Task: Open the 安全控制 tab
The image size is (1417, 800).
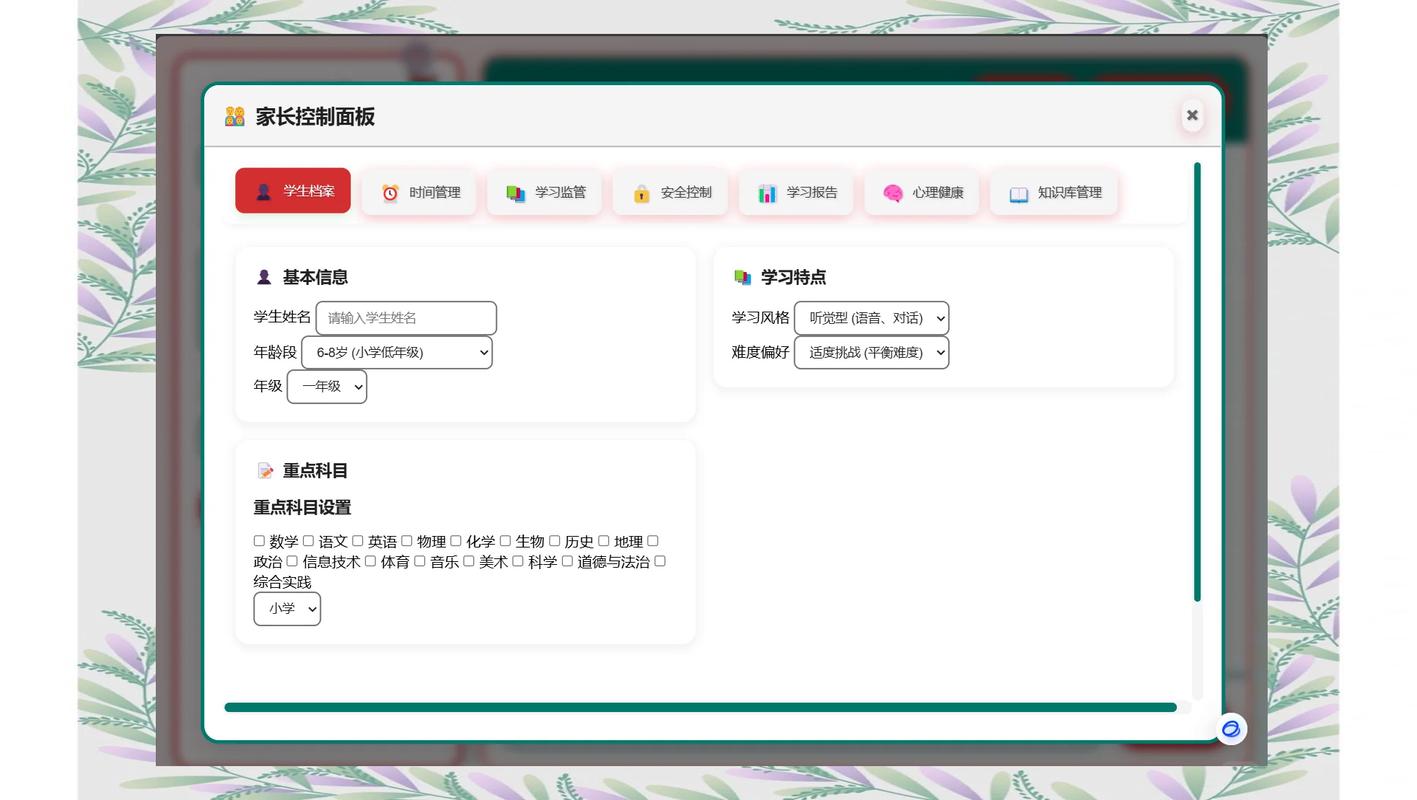Action: [671, 192]
